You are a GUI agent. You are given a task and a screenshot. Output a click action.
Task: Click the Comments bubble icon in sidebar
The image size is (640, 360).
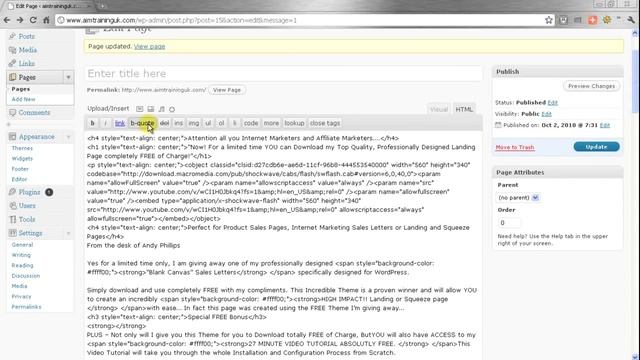[x=12, y=112]
